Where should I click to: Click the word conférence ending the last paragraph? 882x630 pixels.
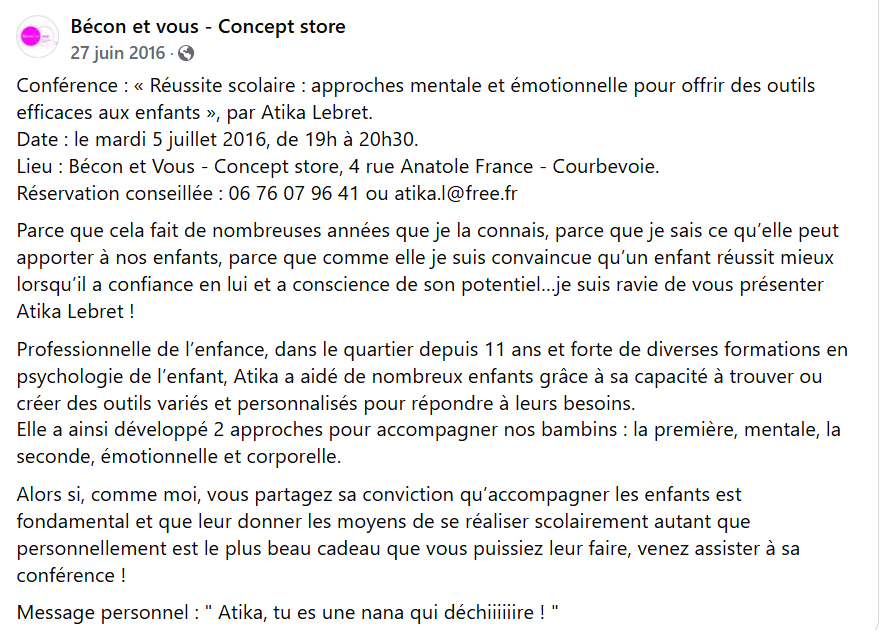pos(65,576)
